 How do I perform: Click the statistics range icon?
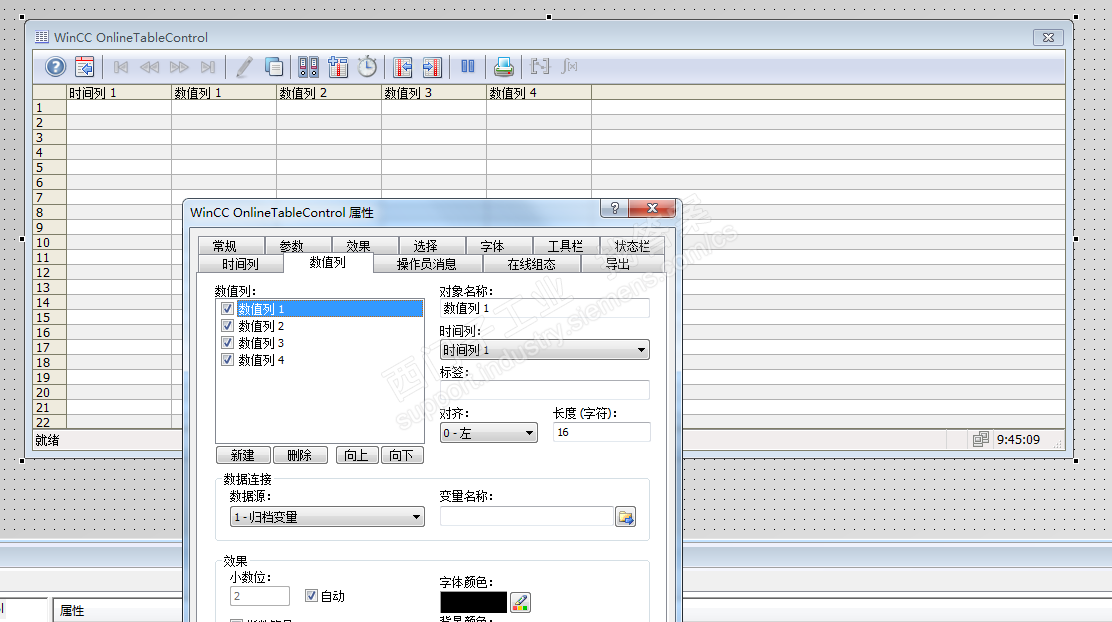(540, 67)
